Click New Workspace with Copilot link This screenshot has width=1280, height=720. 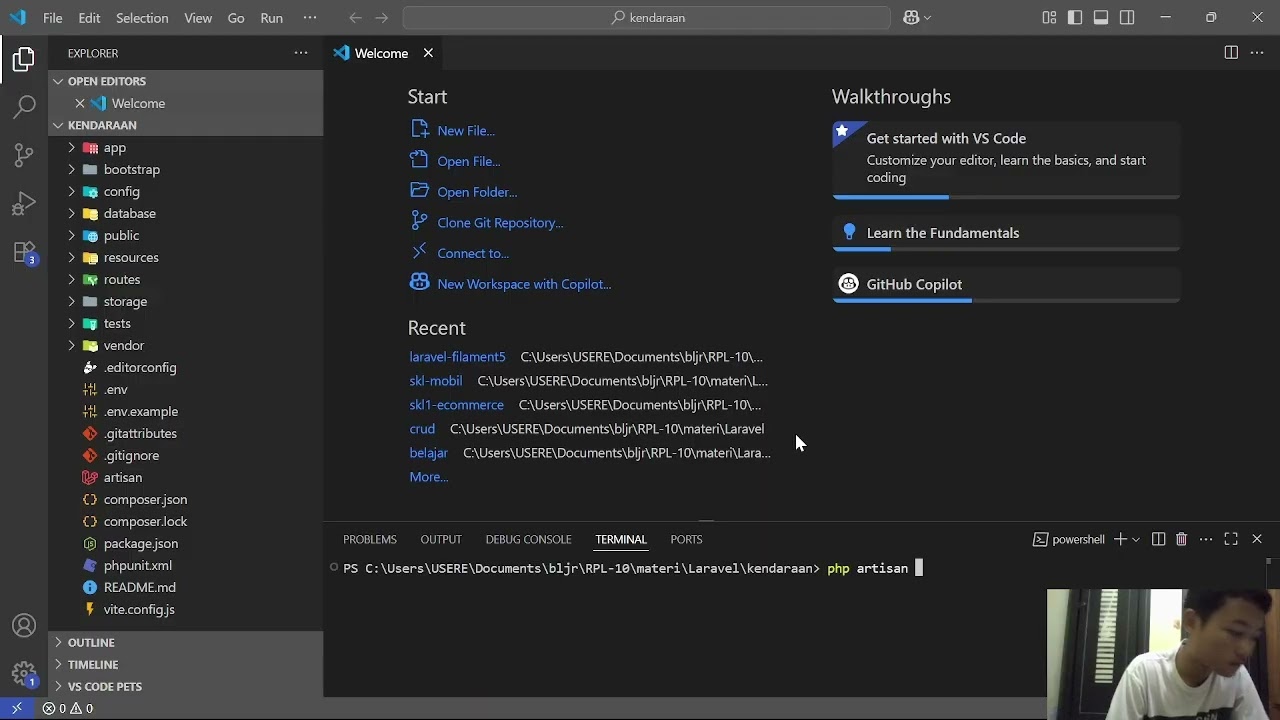click(524, 284)
